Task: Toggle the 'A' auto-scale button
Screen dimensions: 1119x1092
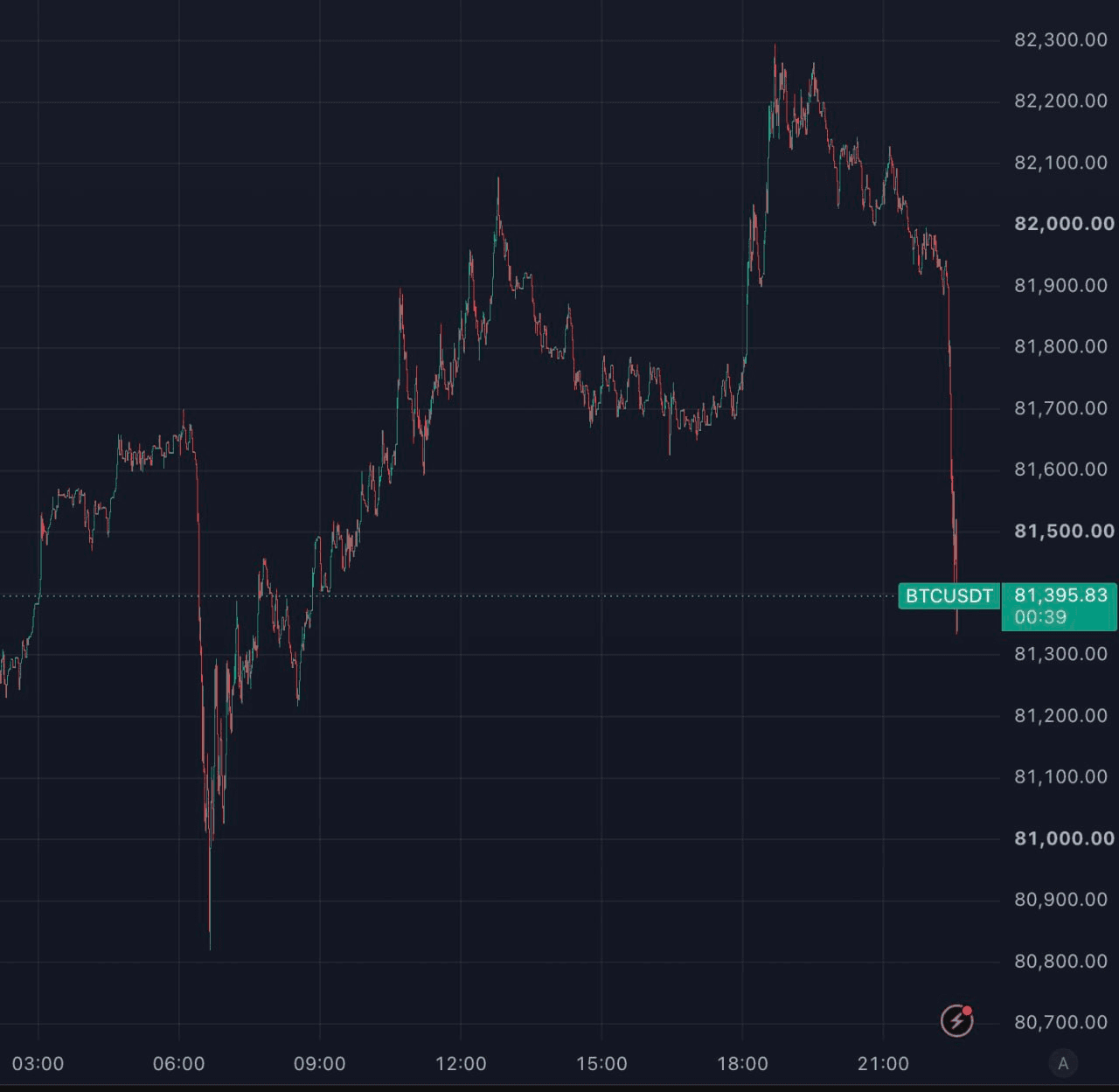Action: [1063, 1063]
